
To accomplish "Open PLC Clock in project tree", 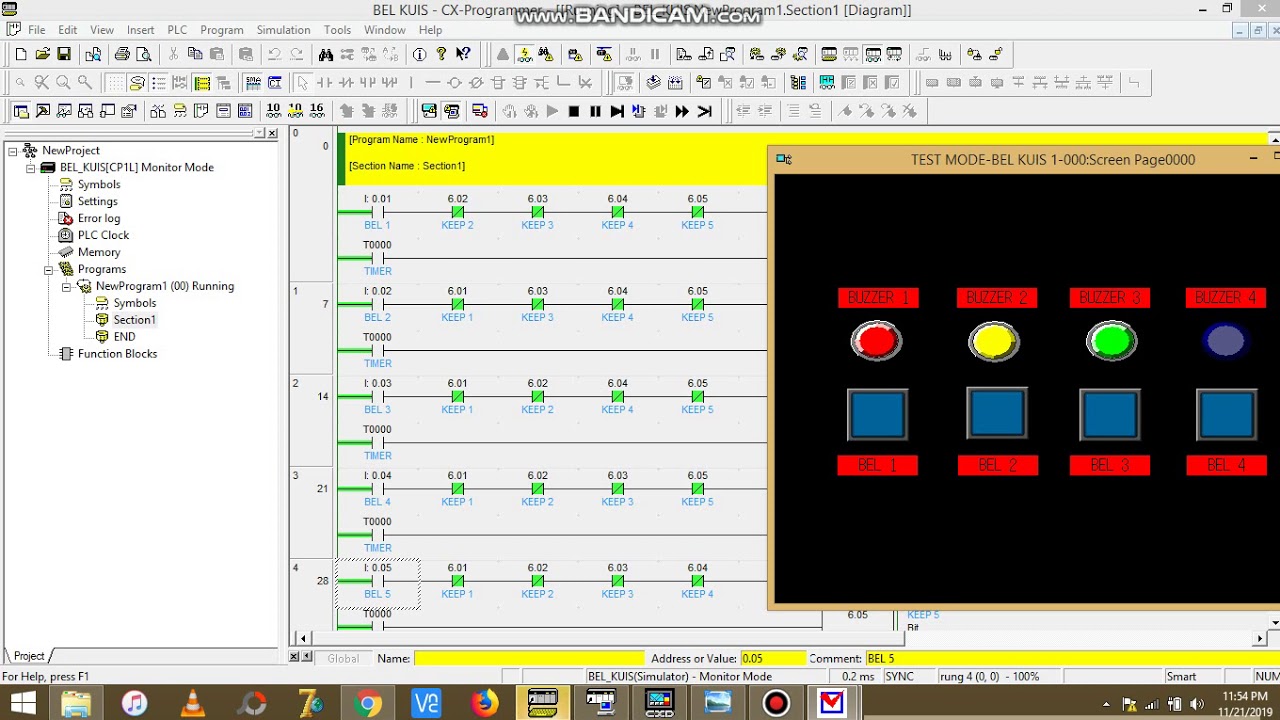I will pos(103,235).
